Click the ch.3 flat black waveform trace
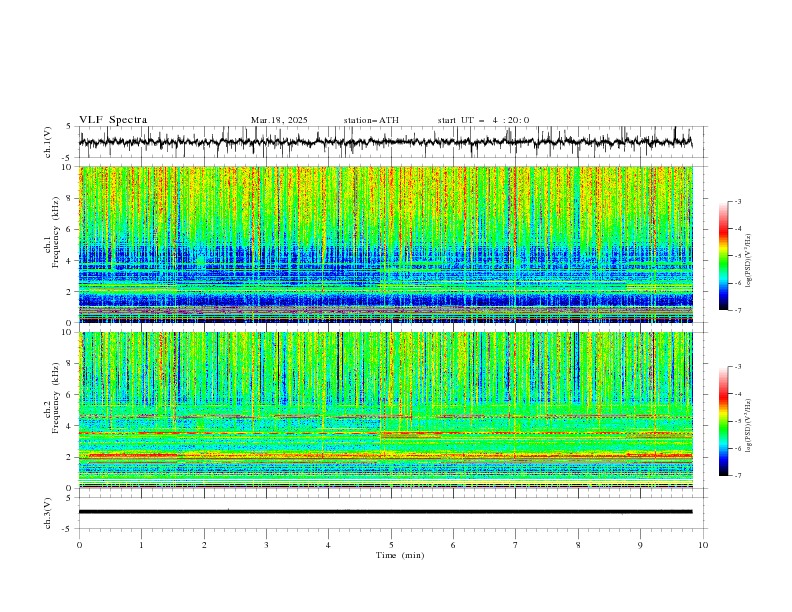This screenshot has height=612, width=792. click(x=385, y=512)
